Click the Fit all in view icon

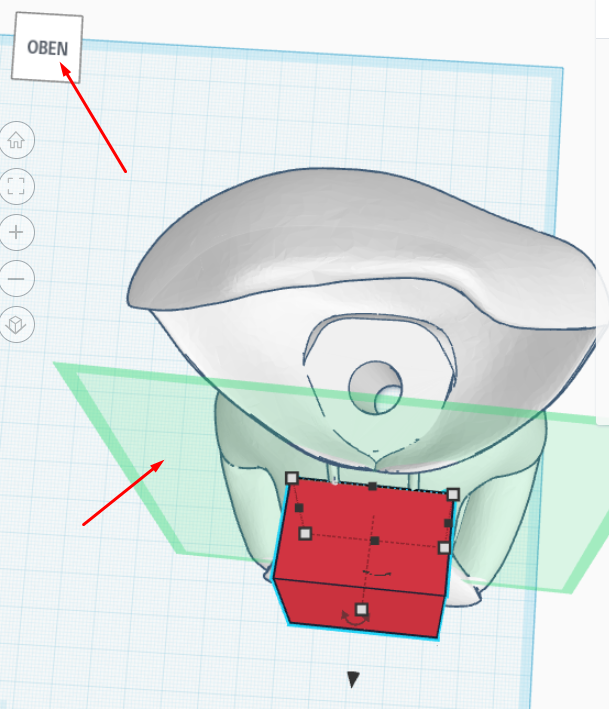(16, 186)
